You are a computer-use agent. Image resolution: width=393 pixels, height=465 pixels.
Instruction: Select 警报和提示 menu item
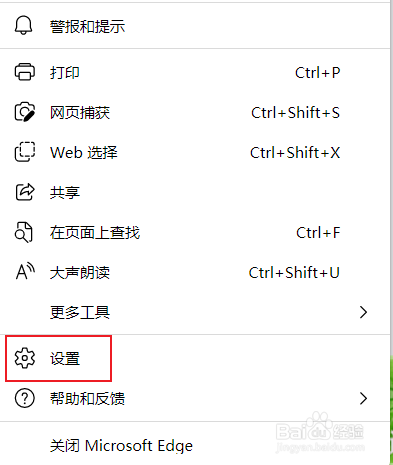195,26
